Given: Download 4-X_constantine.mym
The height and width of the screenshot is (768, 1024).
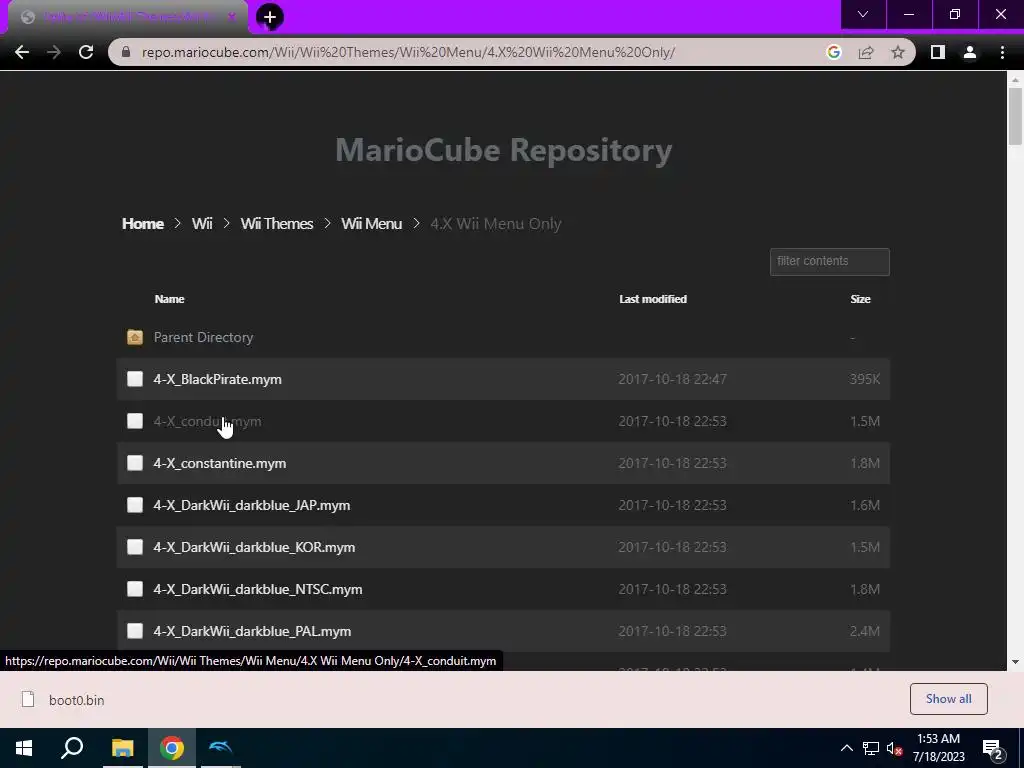Looking at the screenshot, I should pos(219,463).
